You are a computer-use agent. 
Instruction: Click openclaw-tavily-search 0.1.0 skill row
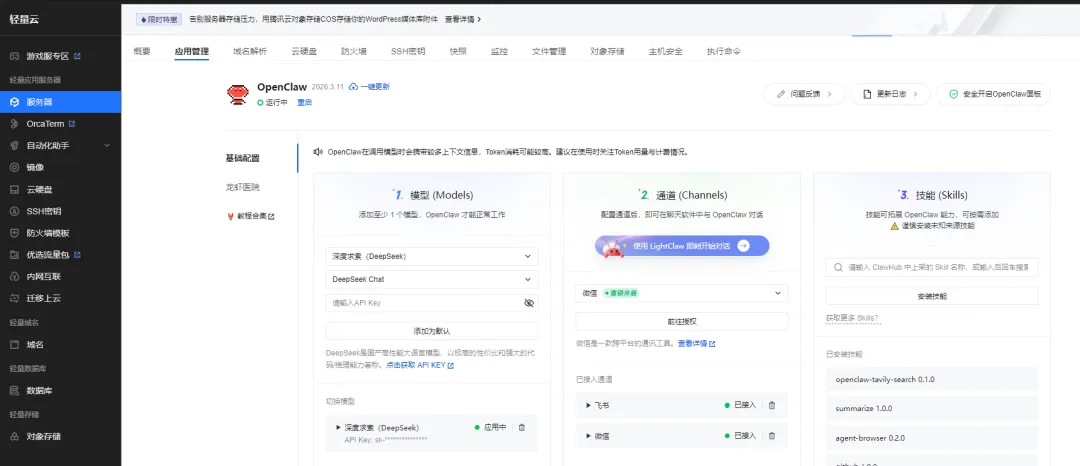point(932,379)
